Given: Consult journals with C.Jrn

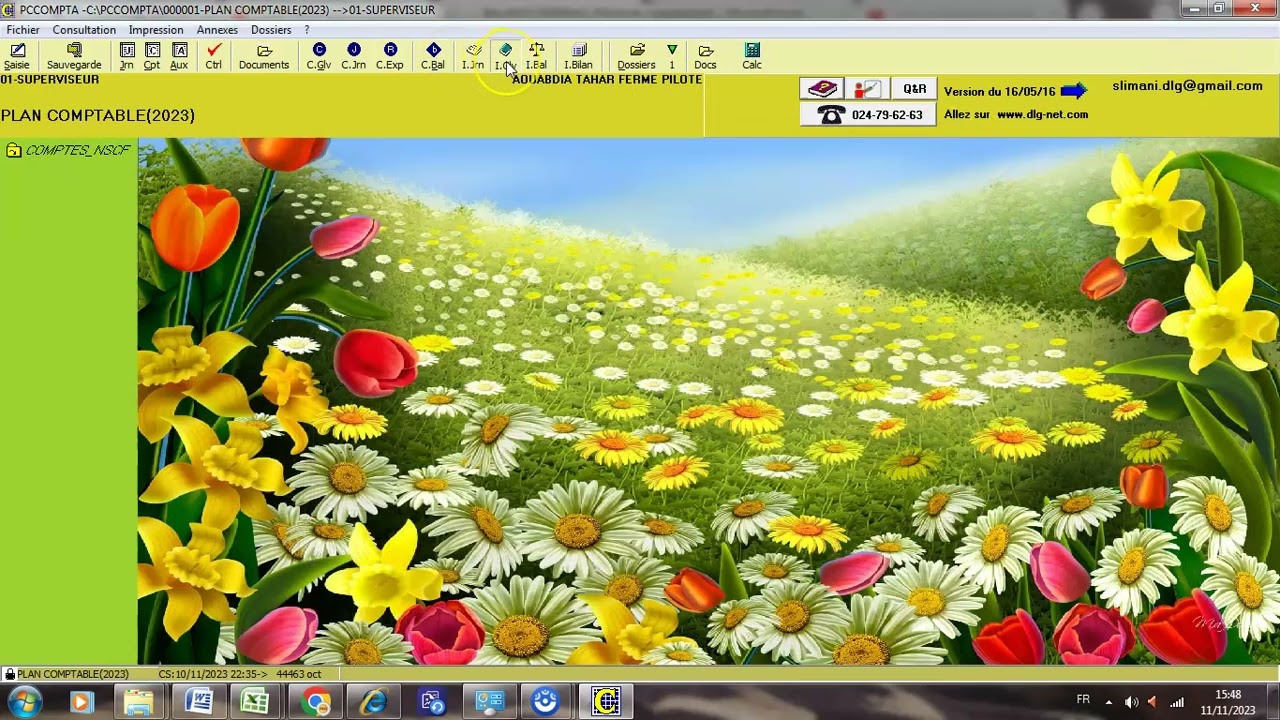Looking at the screenshot, I should pyautogui.click(x=353, y=57).
